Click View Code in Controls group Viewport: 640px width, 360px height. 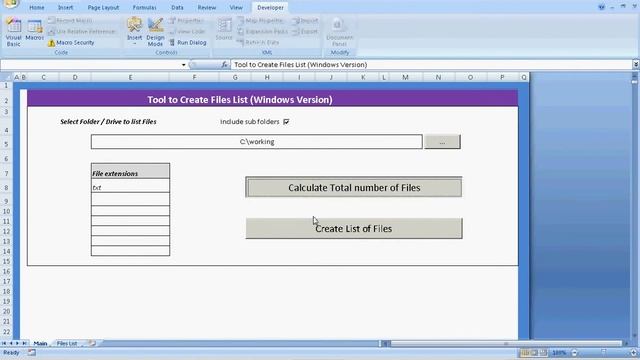(x=187, y=31)
